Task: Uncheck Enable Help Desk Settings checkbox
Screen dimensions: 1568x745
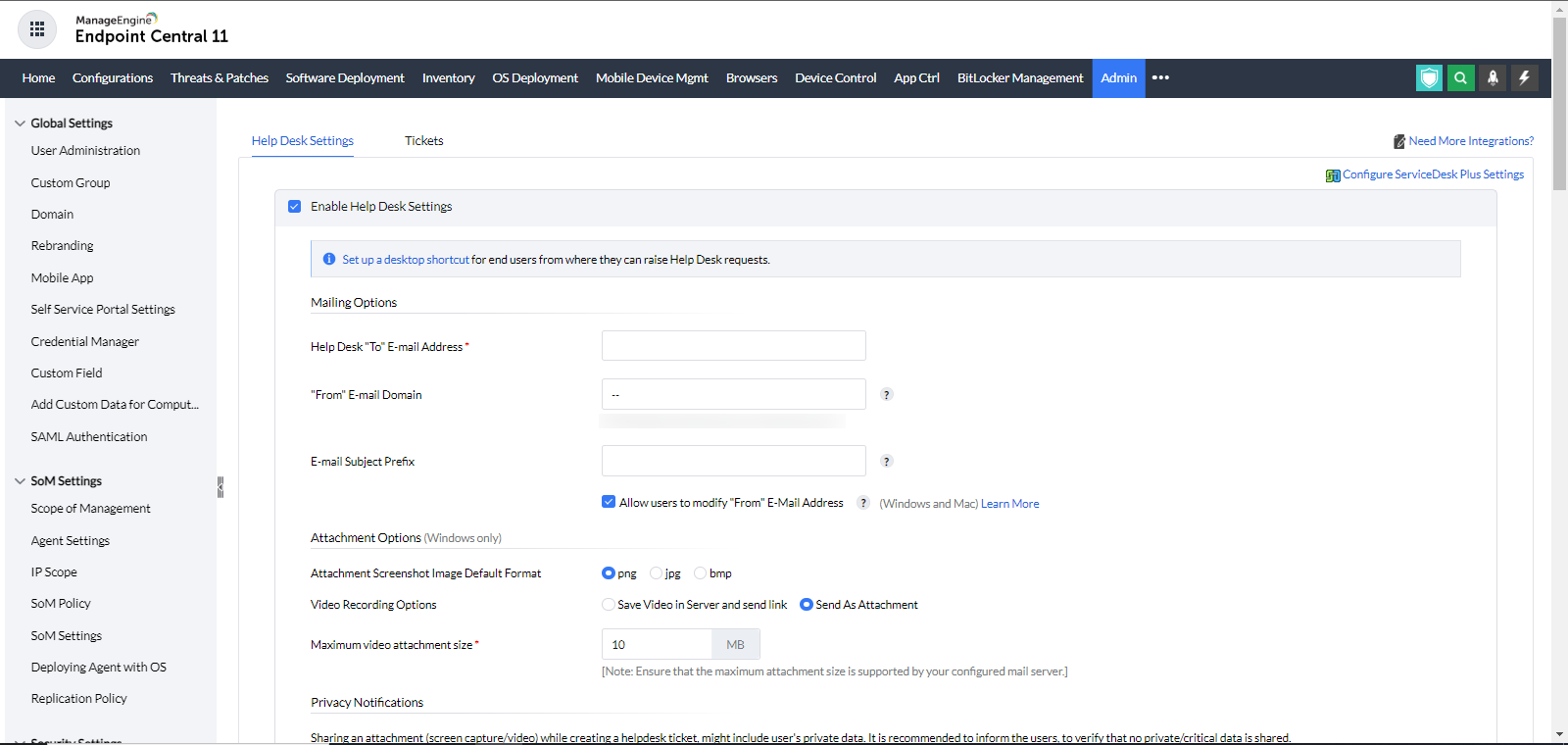Action: [x=294, y=207]
